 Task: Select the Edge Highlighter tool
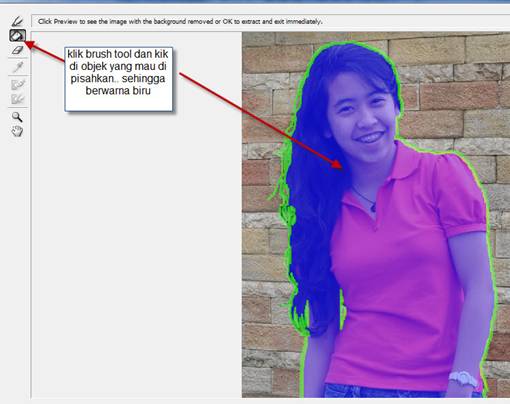coord(17,22)
